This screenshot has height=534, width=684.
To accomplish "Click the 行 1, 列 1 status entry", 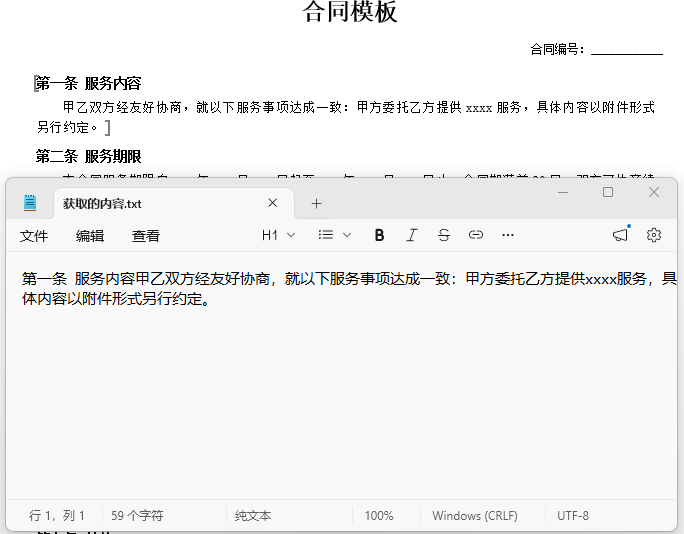I will click(x=57, y=516).
